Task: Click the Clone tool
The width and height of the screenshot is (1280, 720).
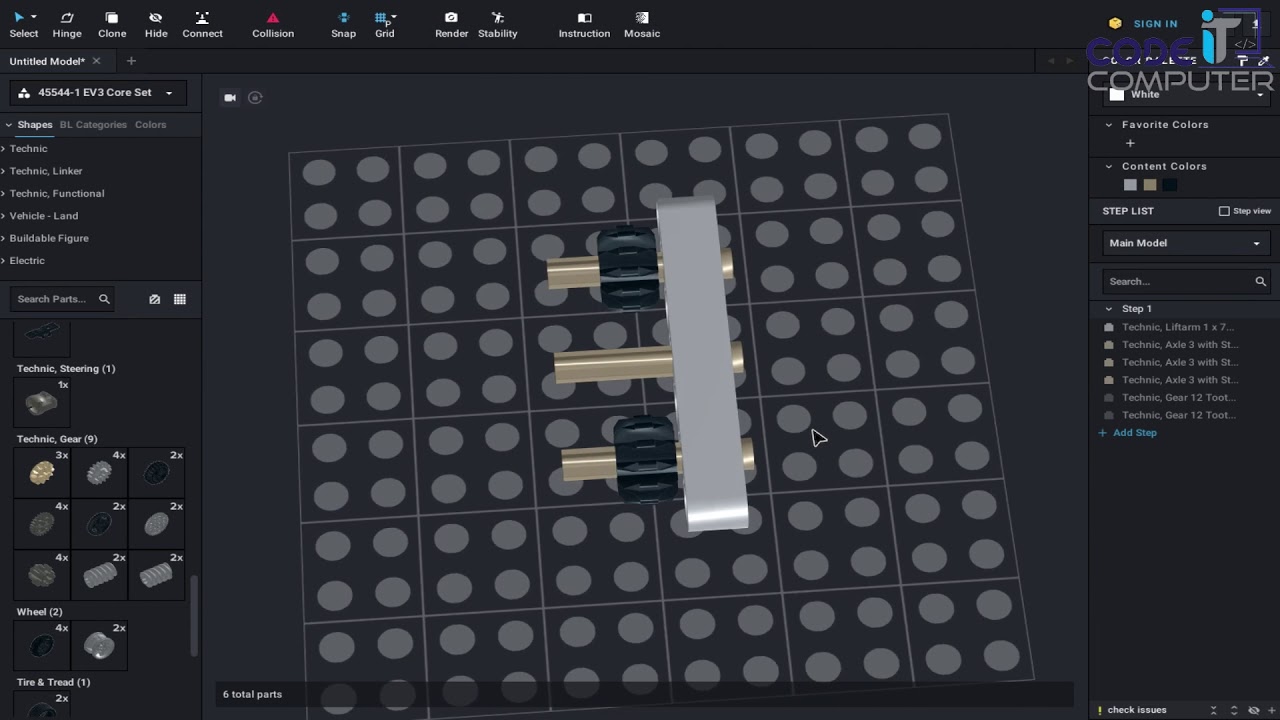Action: (112, 24)
